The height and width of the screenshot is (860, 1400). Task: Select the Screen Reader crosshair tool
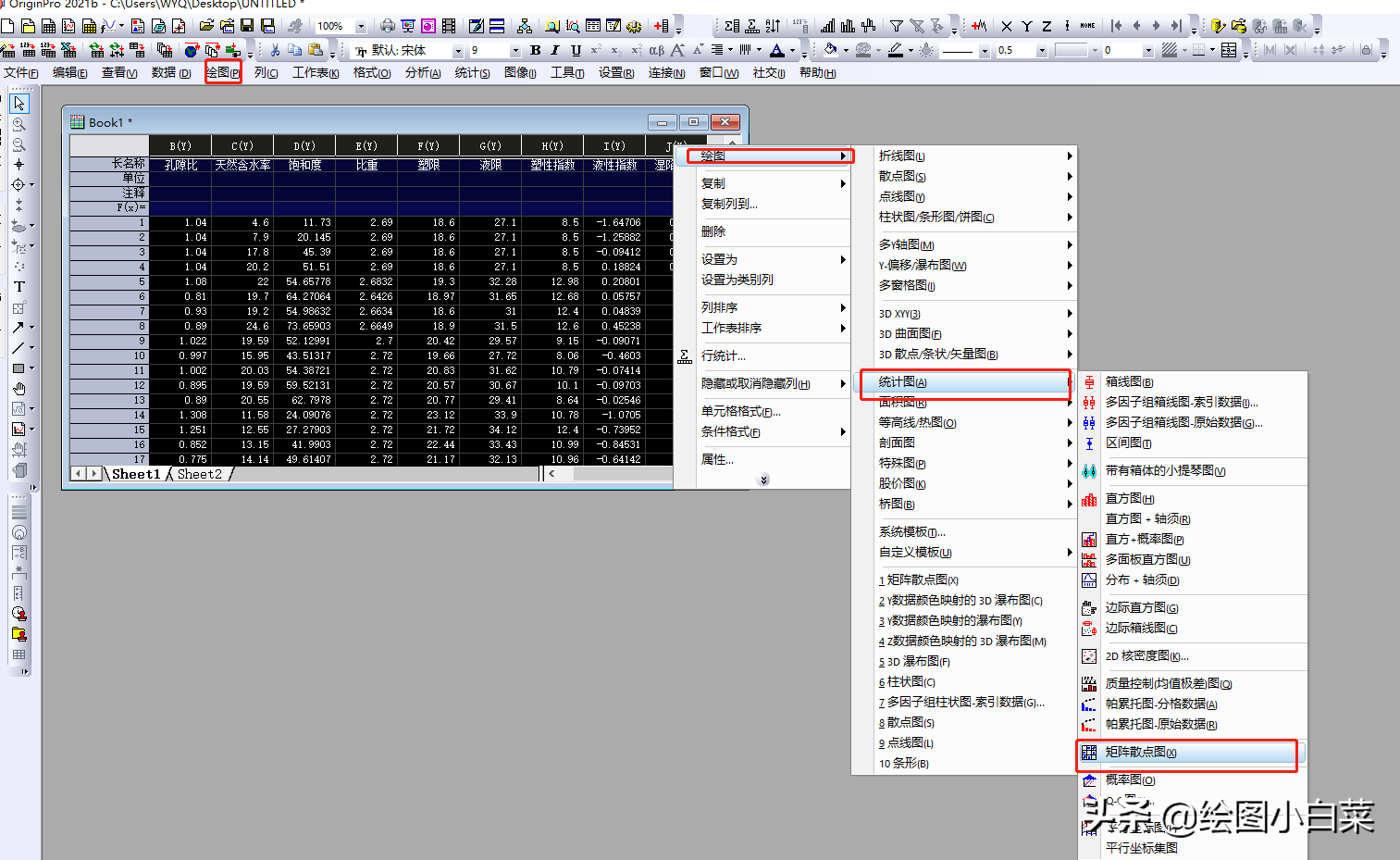19,165
